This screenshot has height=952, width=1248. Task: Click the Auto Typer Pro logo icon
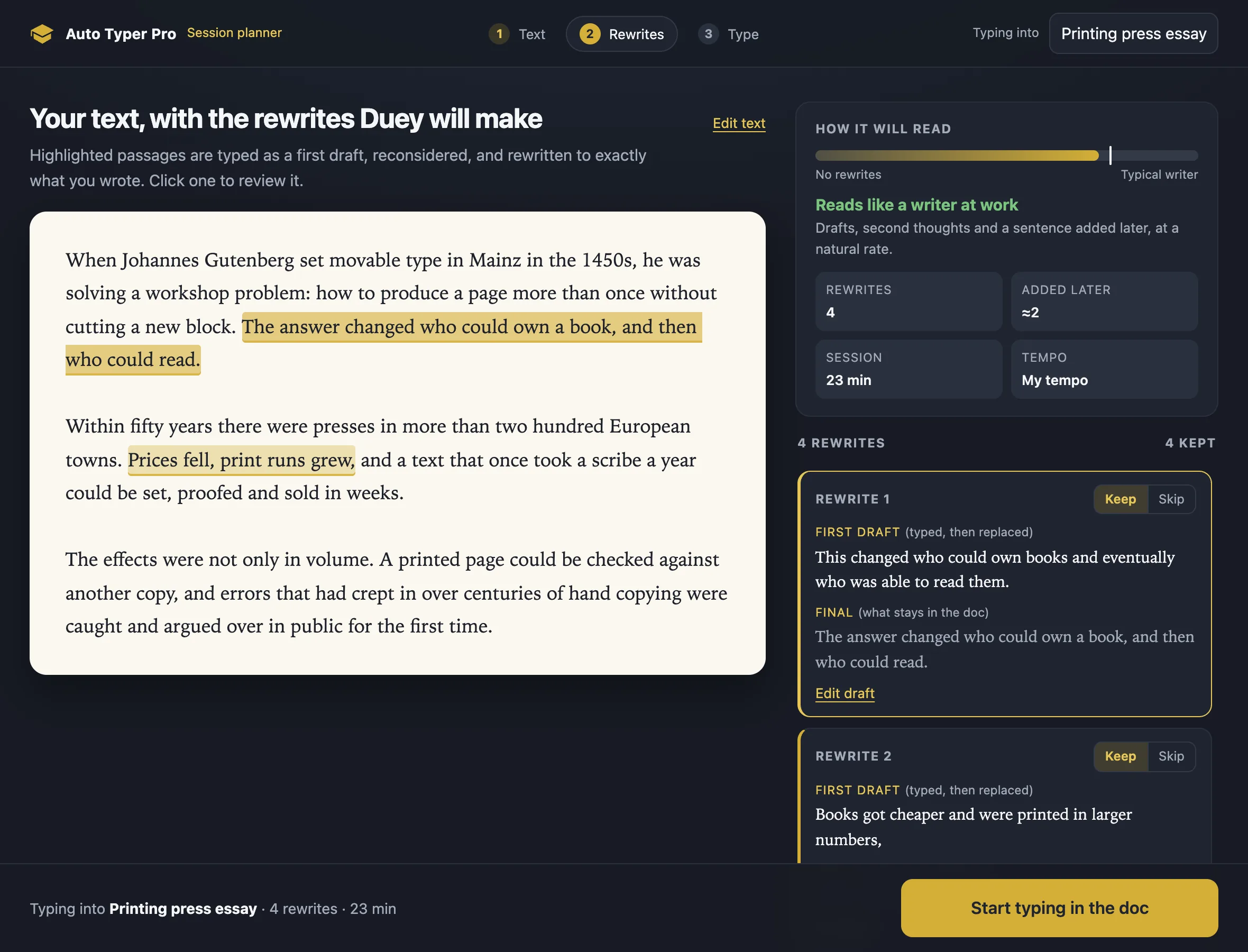point(41,34)
